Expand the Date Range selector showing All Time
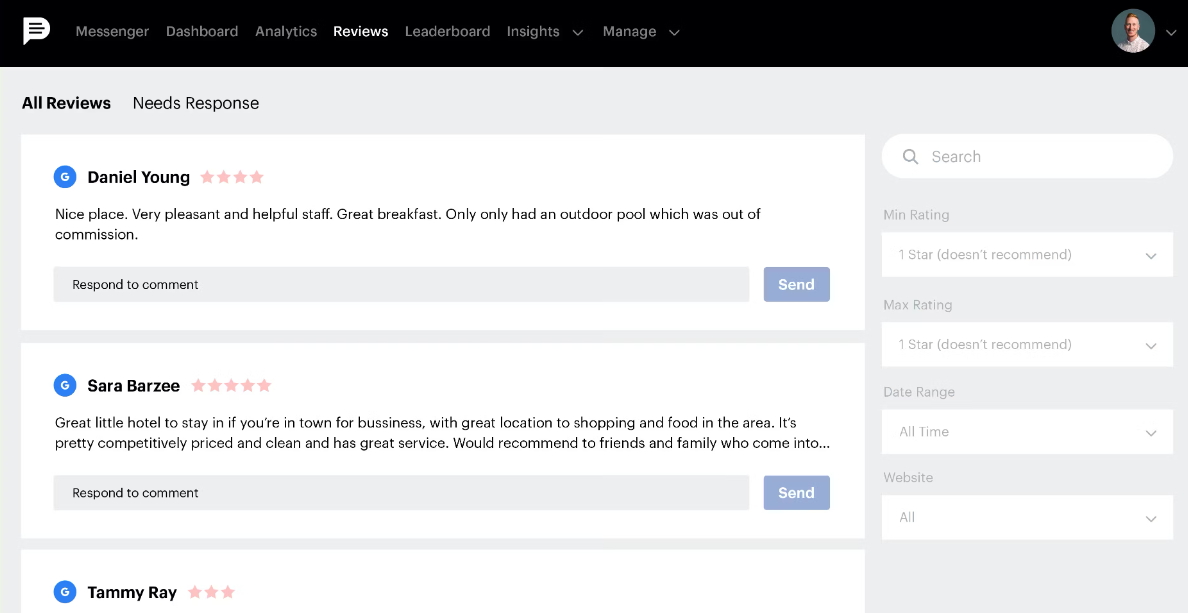 pos(1027,431)
